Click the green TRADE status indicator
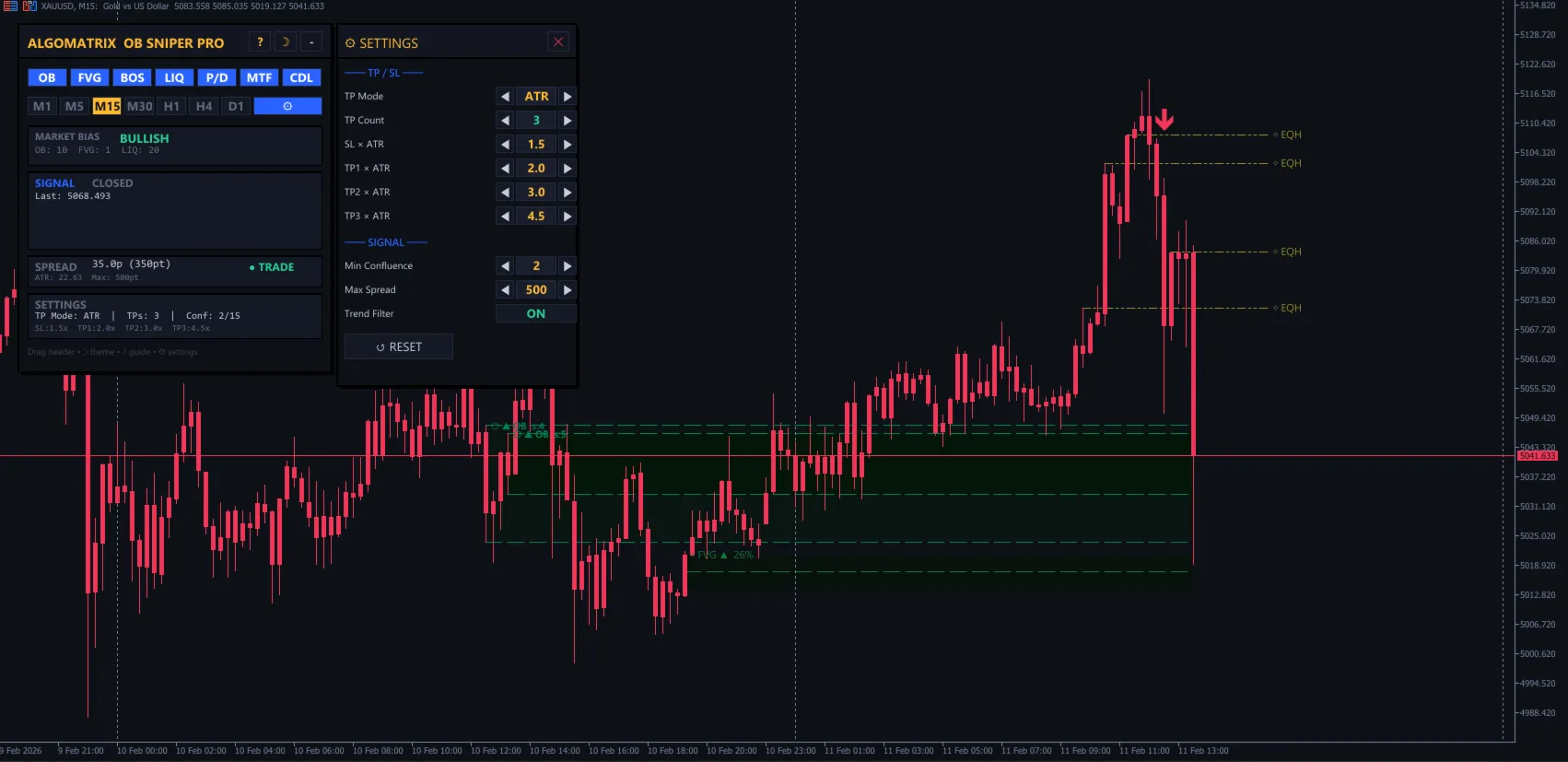The image size is (1568, 762). [x=272, y=267]
